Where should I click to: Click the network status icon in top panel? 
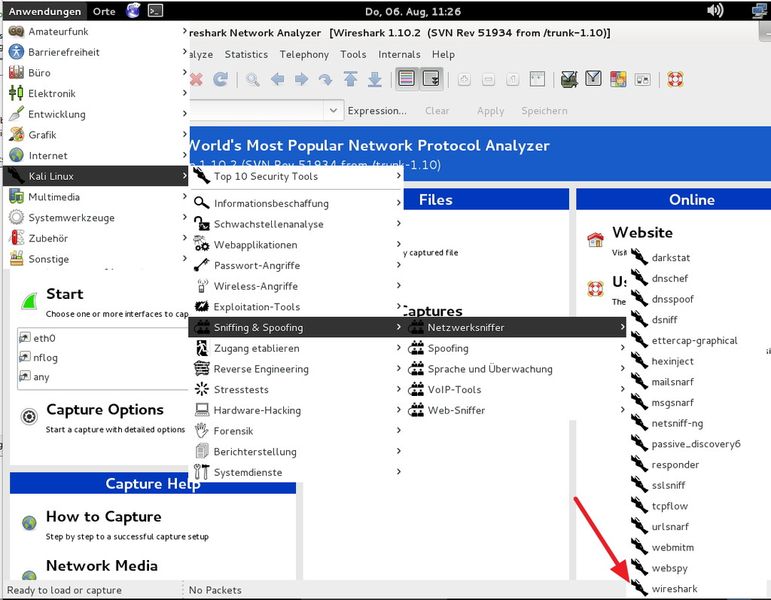click(760, 10)
